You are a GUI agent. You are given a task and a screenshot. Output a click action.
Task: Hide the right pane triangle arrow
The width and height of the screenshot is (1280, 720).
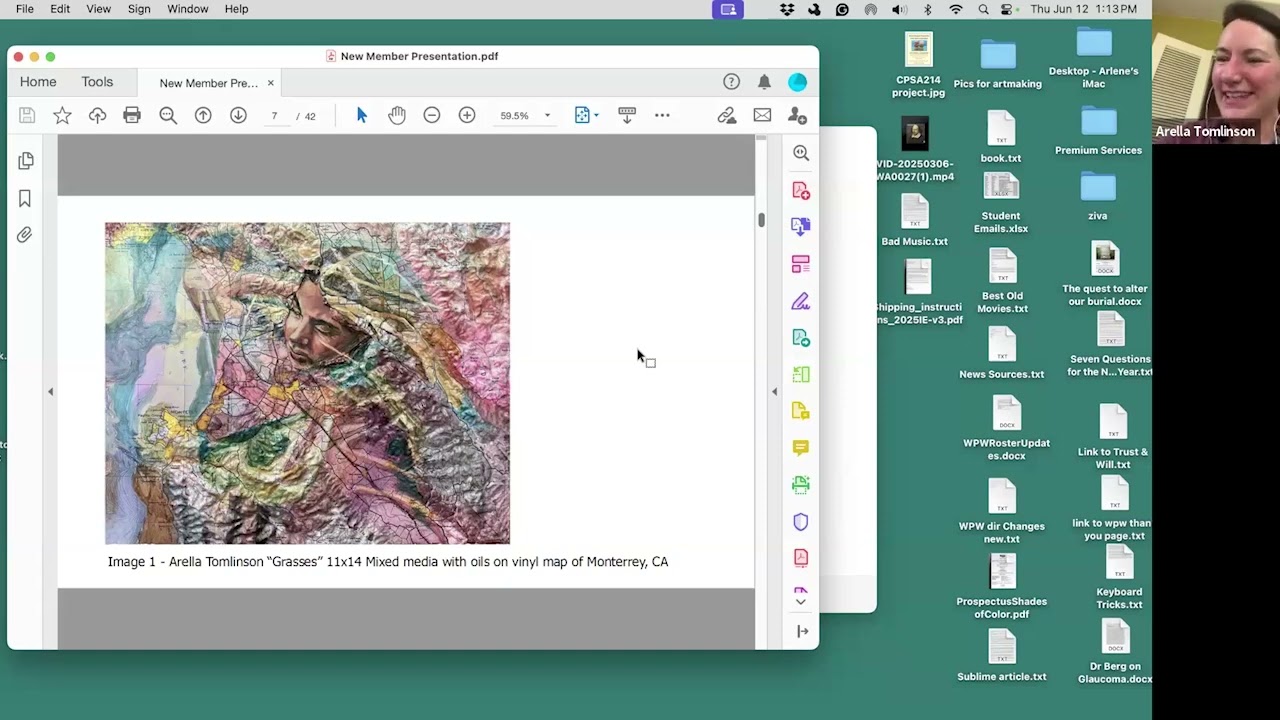point(774,392)
